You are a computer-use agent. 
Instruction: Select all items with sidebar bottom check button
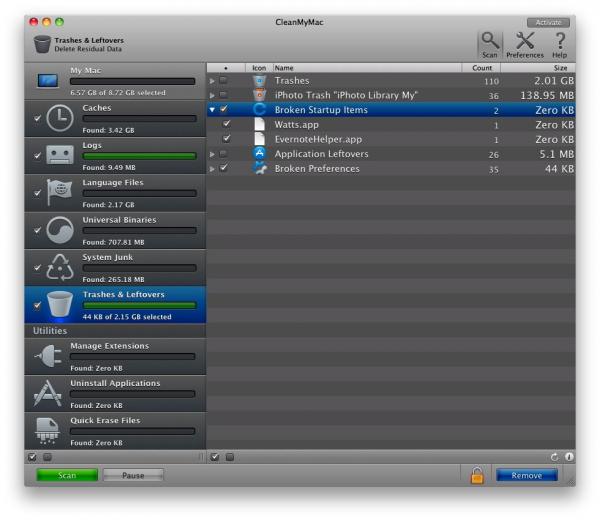33,457
